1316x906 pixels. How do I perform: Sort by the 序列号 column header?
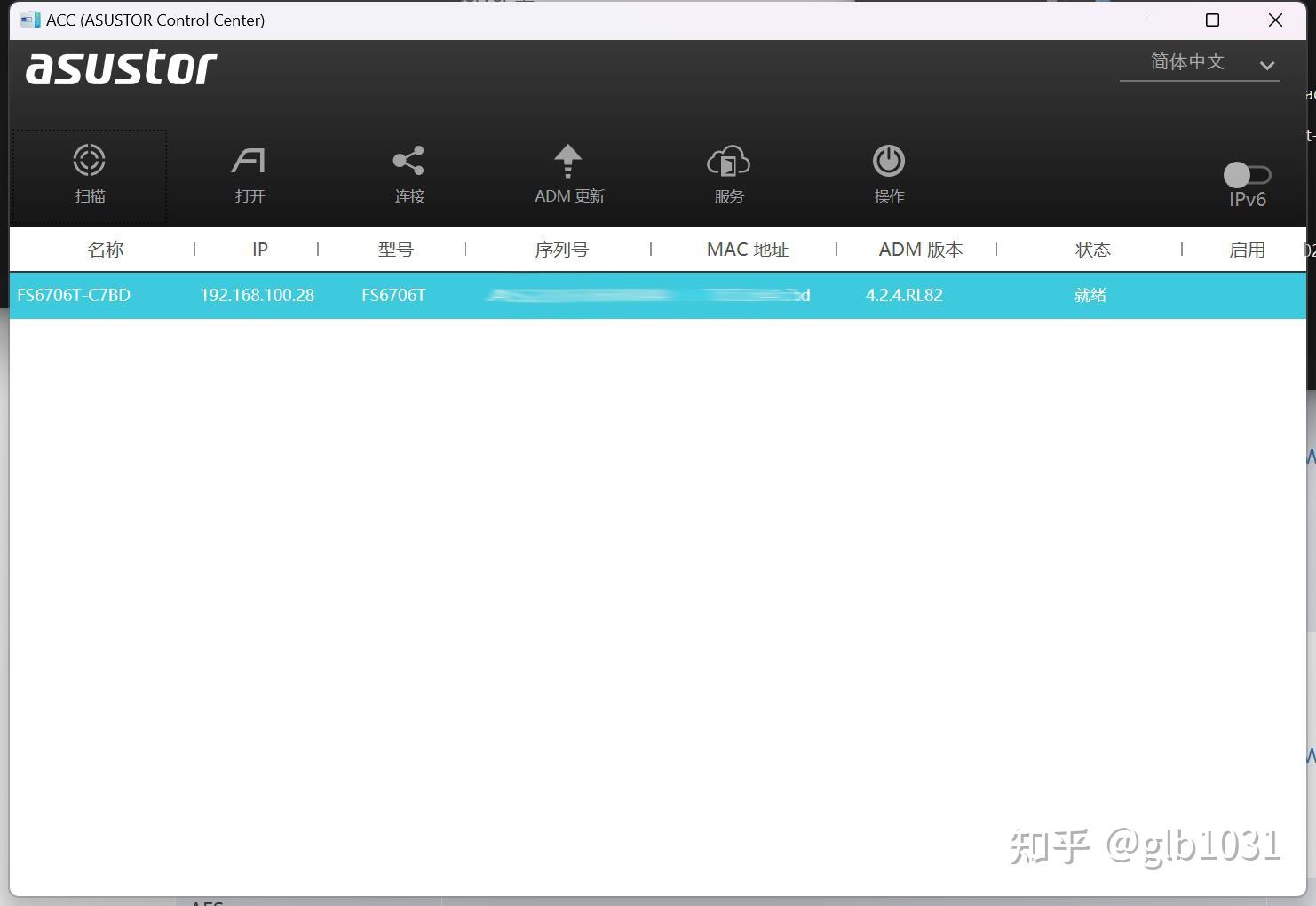(561, 250)
